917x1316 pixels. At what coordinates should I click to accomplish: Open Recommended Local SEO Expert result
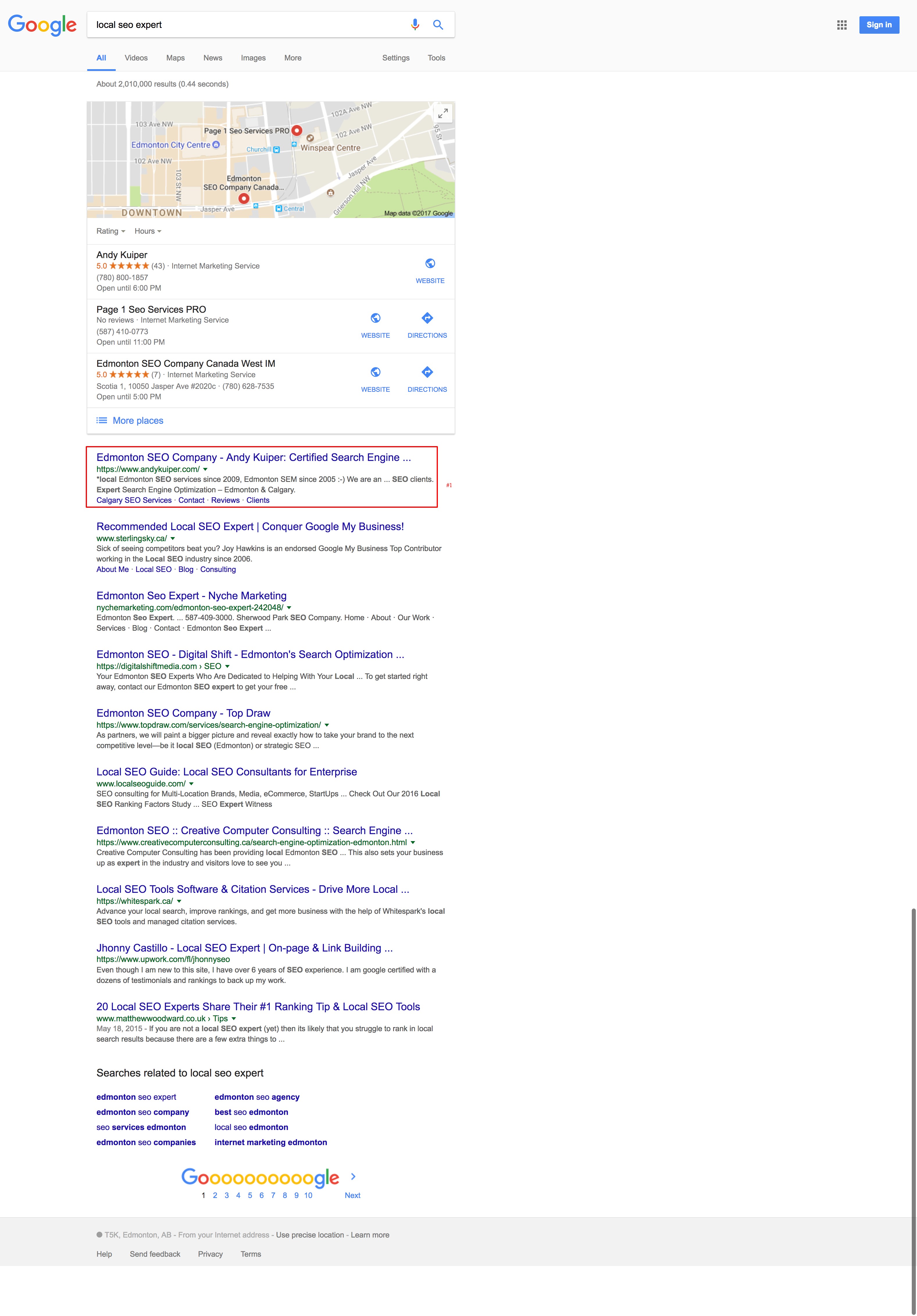pos(250,527)
